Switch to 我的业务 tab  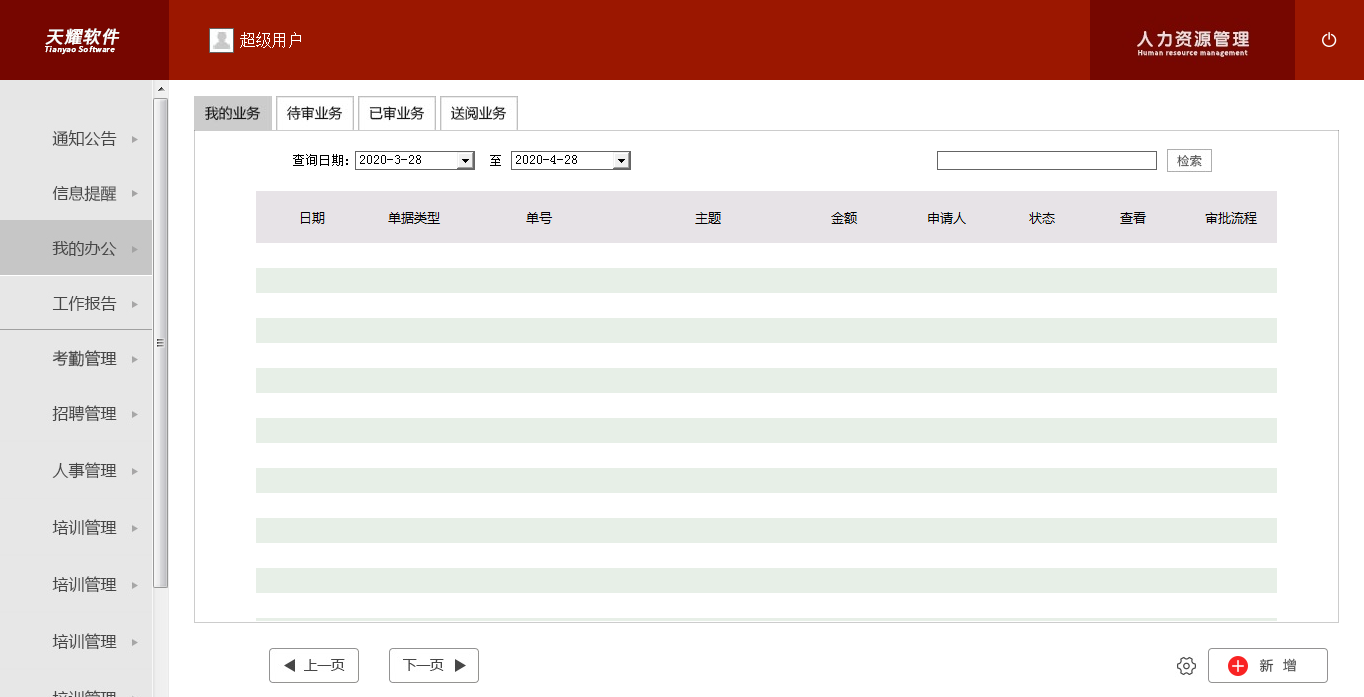(x=233, y=113)
